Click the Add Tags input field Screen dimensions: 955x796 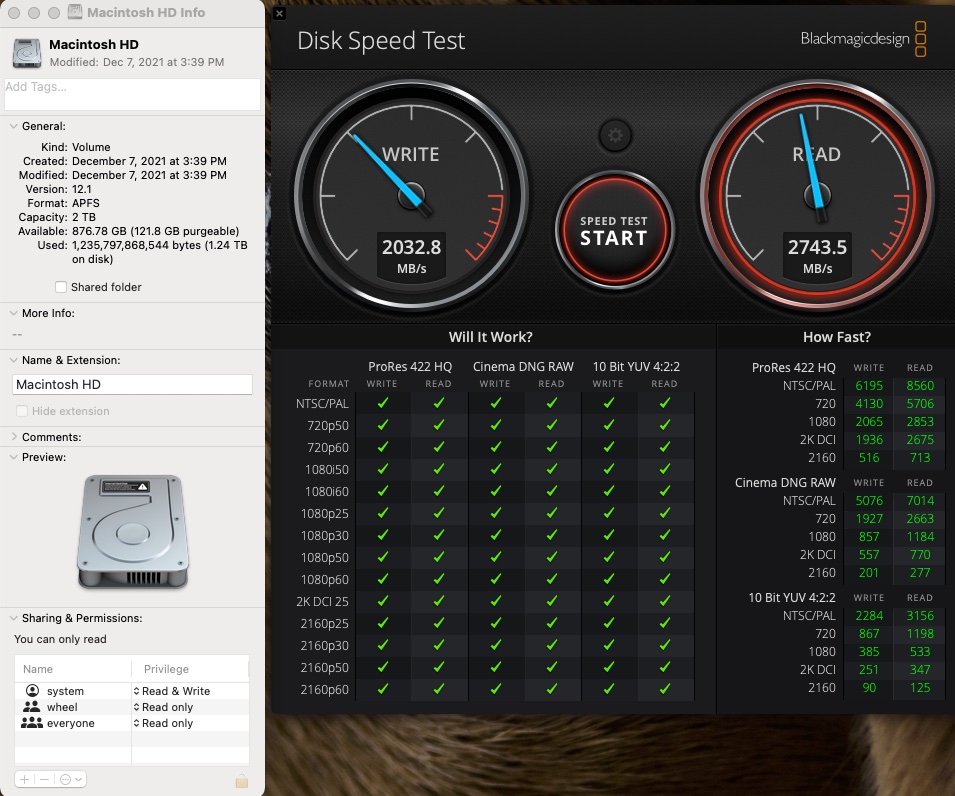(131, 94)
